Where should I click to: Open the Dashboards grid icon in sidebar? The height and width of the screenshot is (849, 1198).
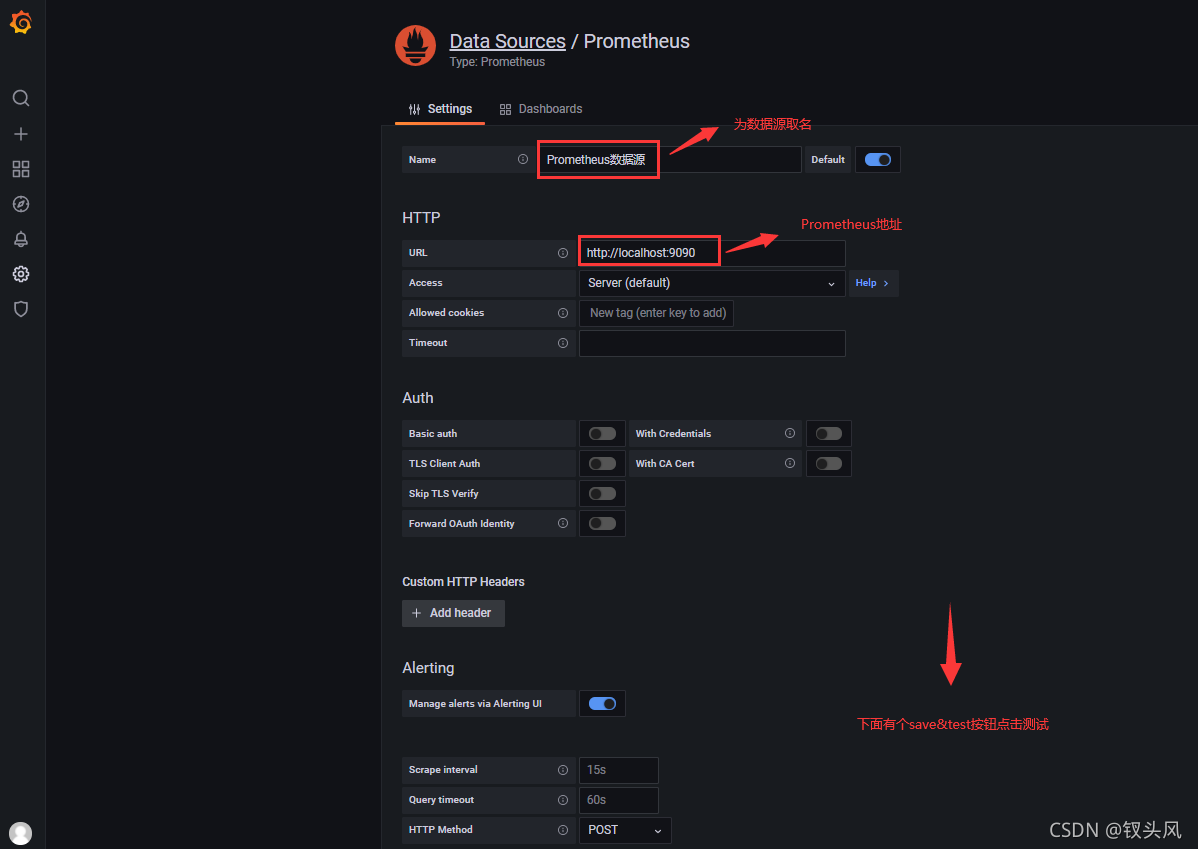tap(21, 169)
